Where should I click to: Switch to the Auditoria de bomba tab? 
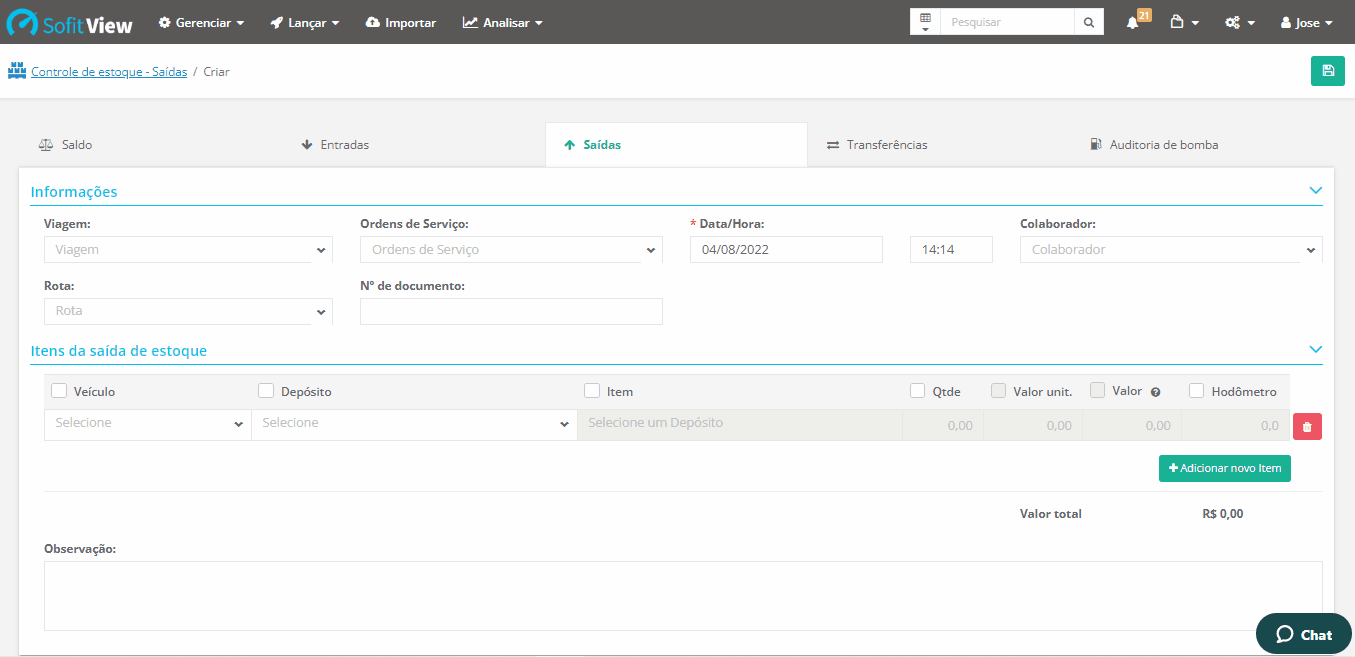click(1202, 145)
